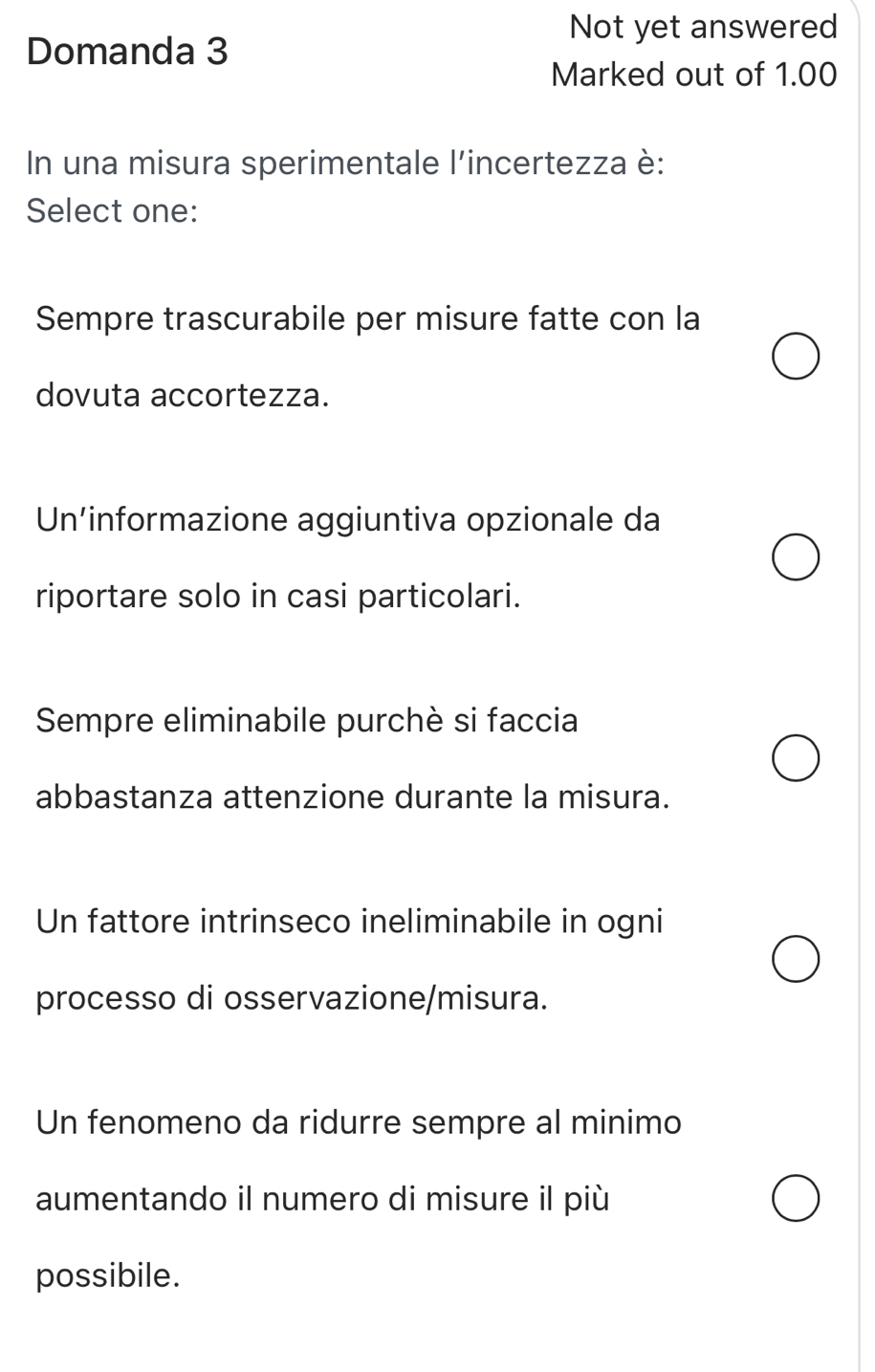Screen dimensions: 875x1372
Task: Click the 'Marked out of 1.00' label
Action: [694, 74]
